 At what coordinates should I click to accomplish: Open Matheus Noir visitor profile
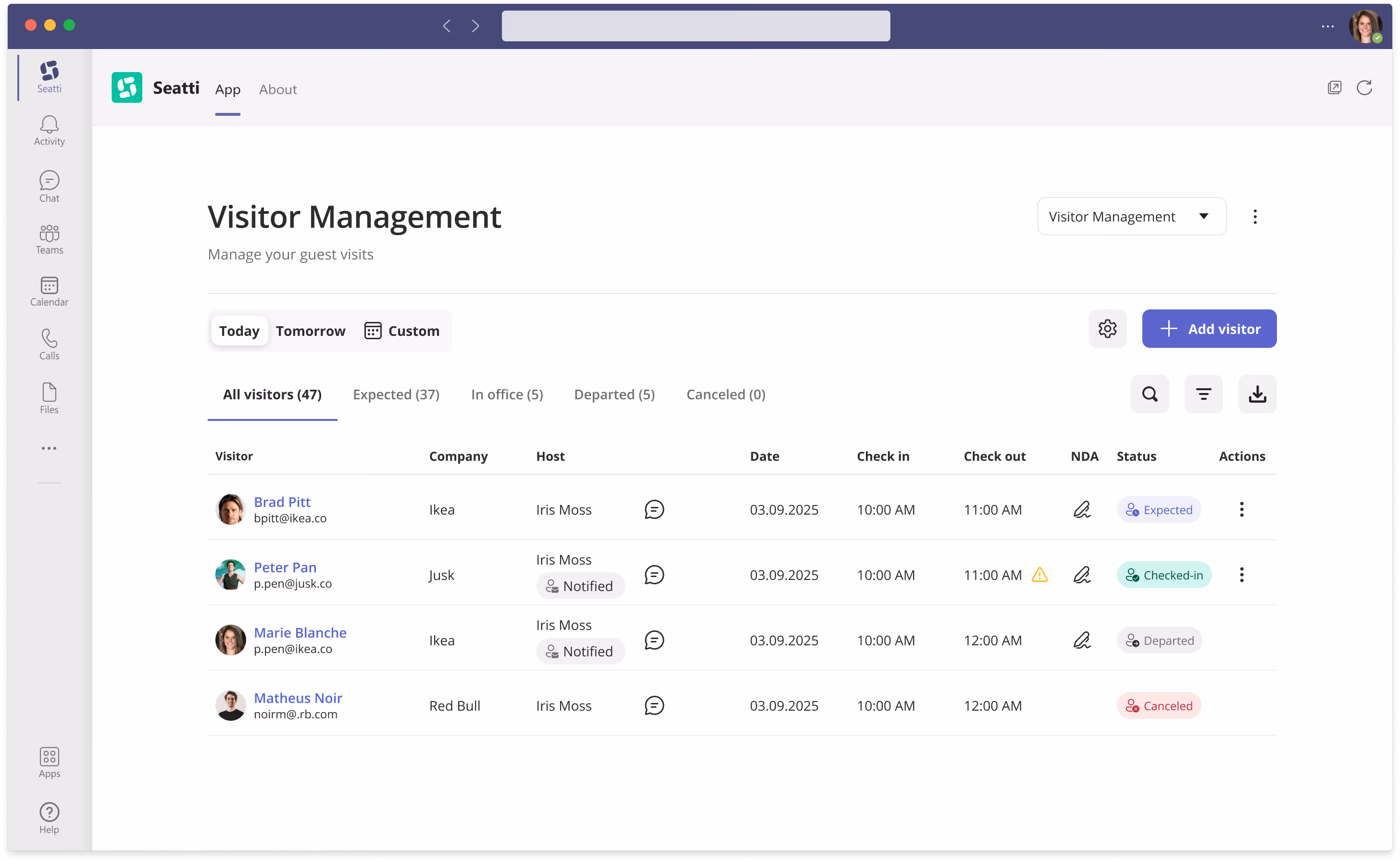click(298, 698)
